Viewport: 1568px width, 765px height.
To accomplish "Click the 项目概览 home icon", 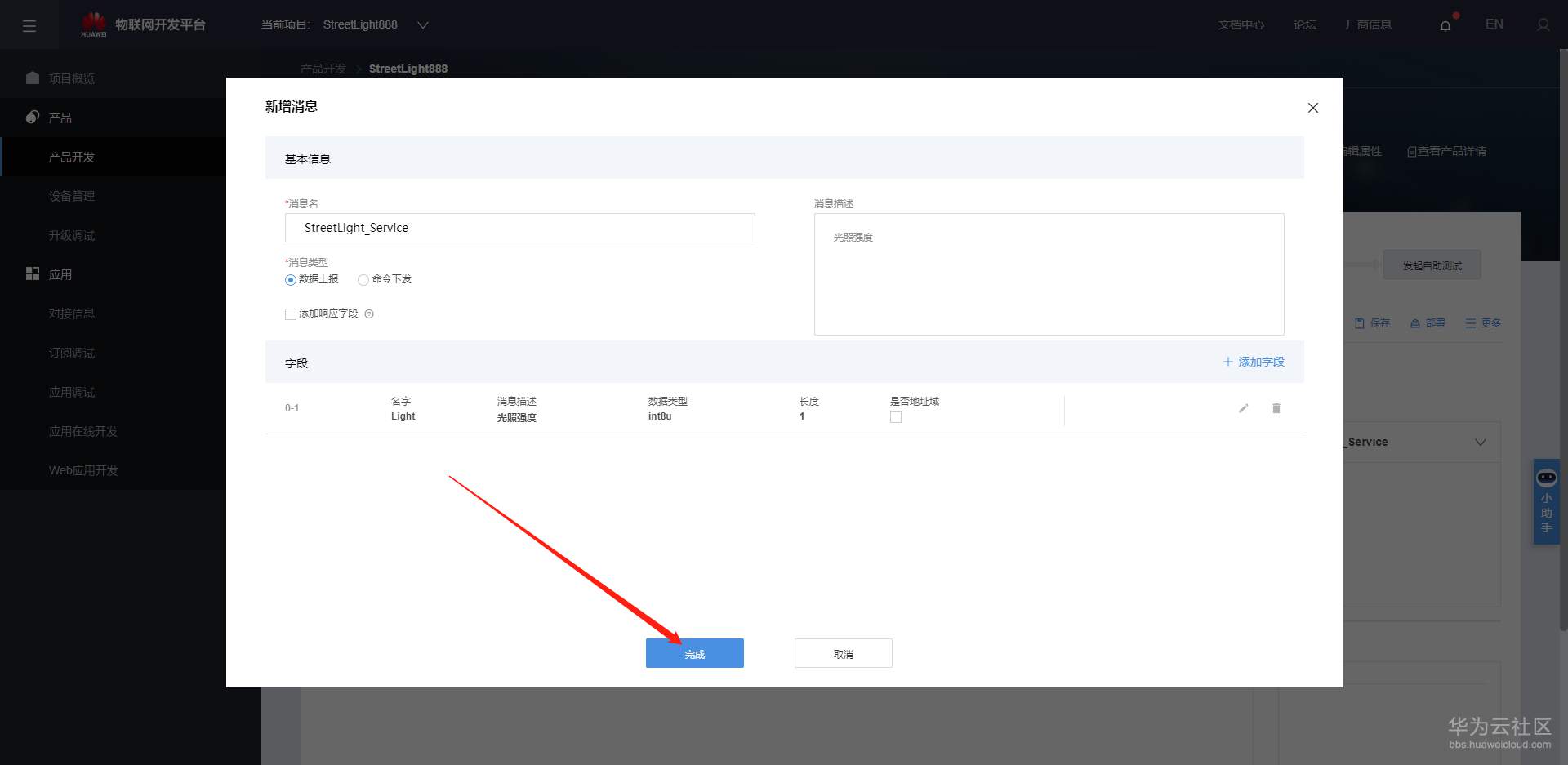I will click(x=33, y=78).
